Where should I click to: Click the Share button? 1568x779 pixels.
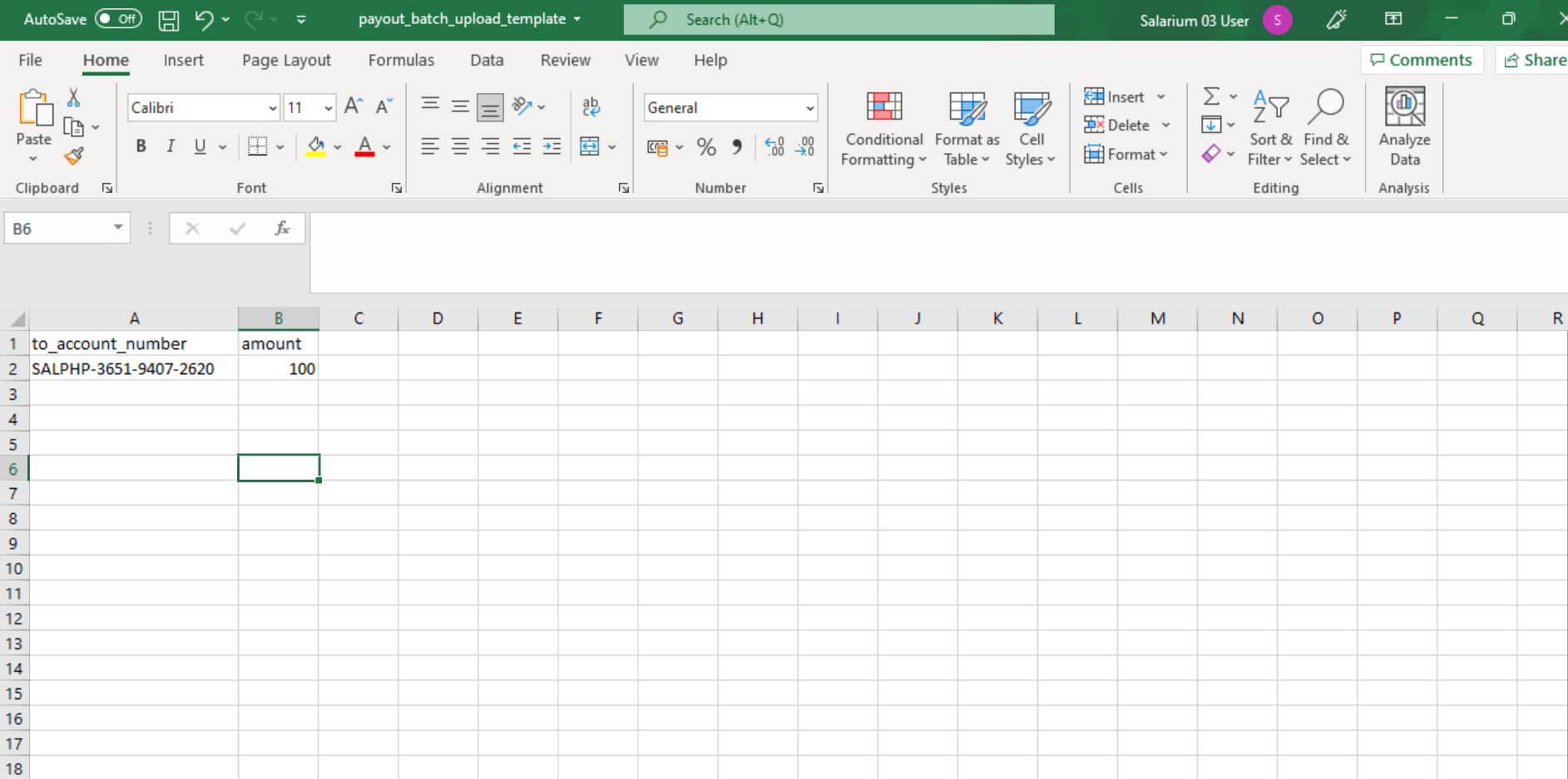(1535, 60)
